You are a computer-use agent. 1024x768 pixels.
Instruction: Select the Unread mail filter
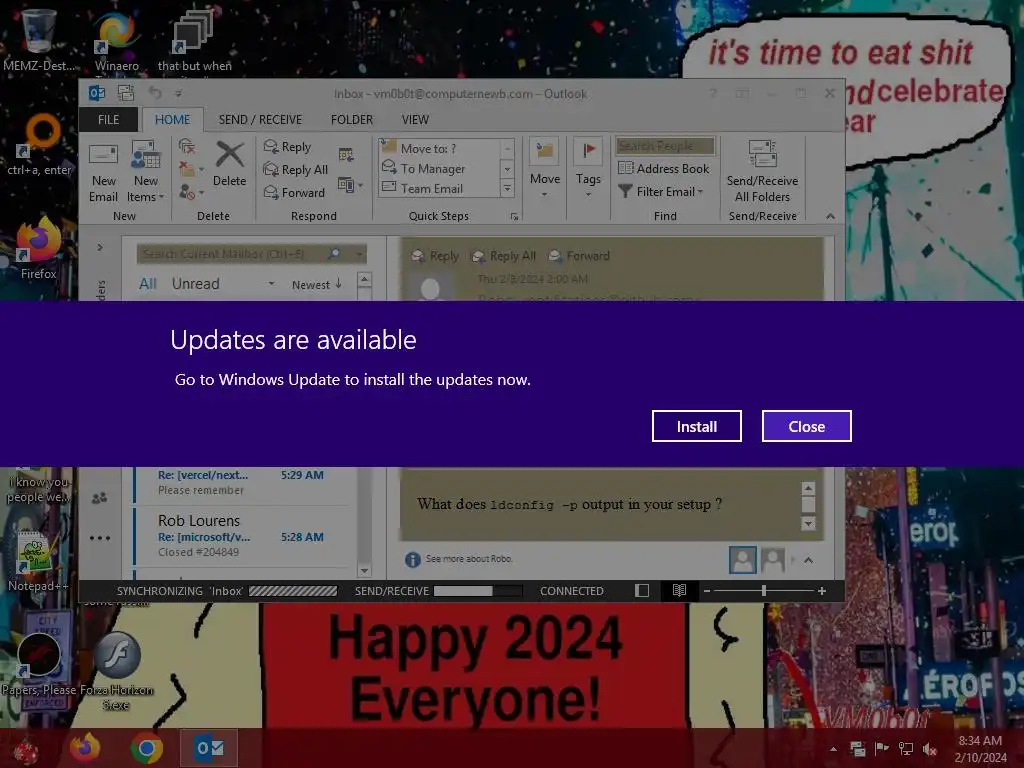click(x=195, y=283)
